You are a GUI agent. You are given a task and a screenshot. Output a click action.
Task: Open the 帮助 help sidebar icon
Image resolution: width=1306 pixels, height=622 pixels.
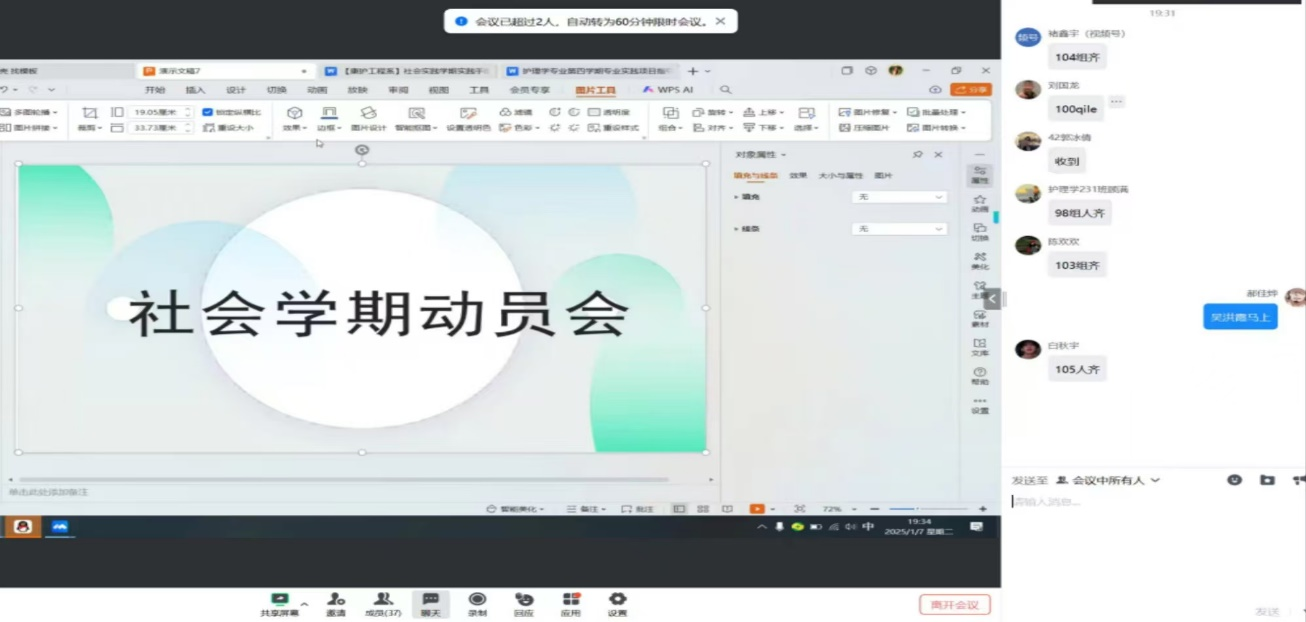point(979,374)
